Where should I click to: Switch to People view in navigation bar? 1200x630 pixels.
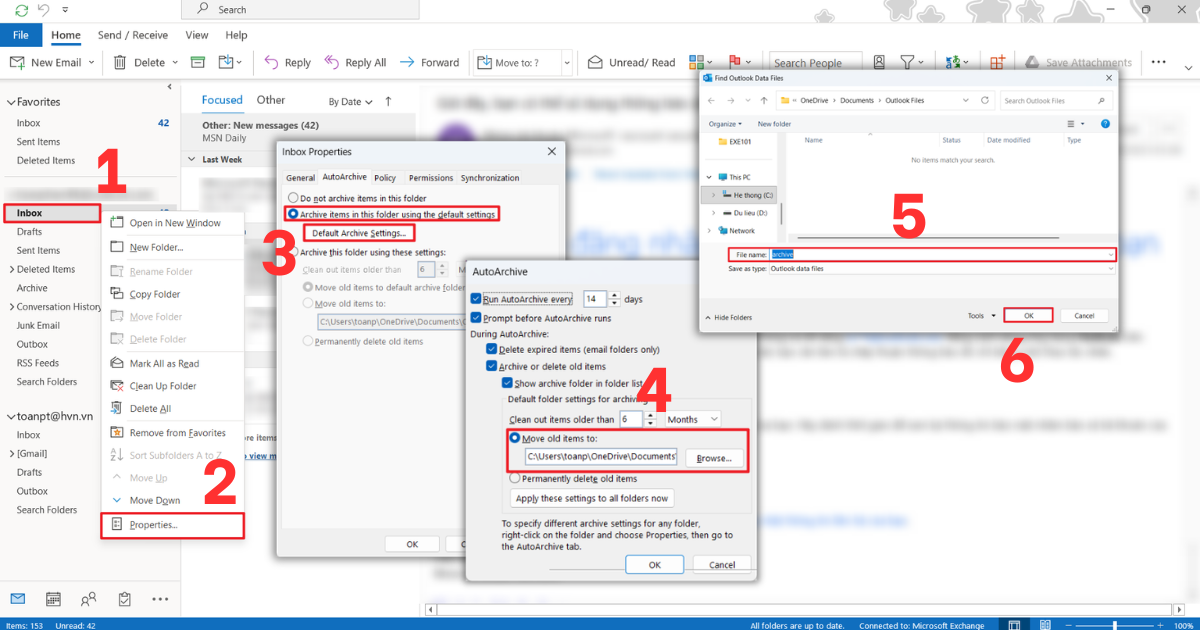pyautogui.click(x=88, y=598)
